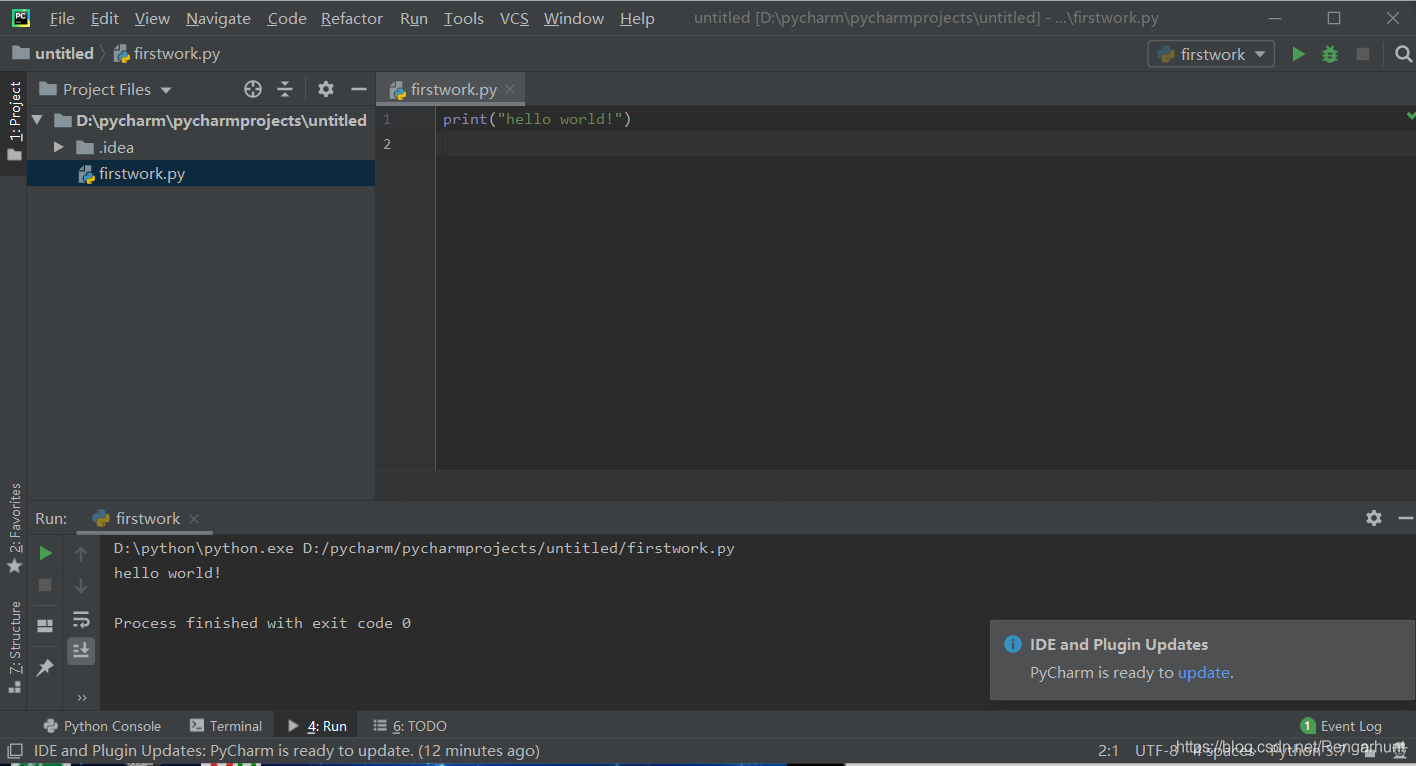Select firstwork.py in the project tree

pyautogui.click(x=141, y=174)
